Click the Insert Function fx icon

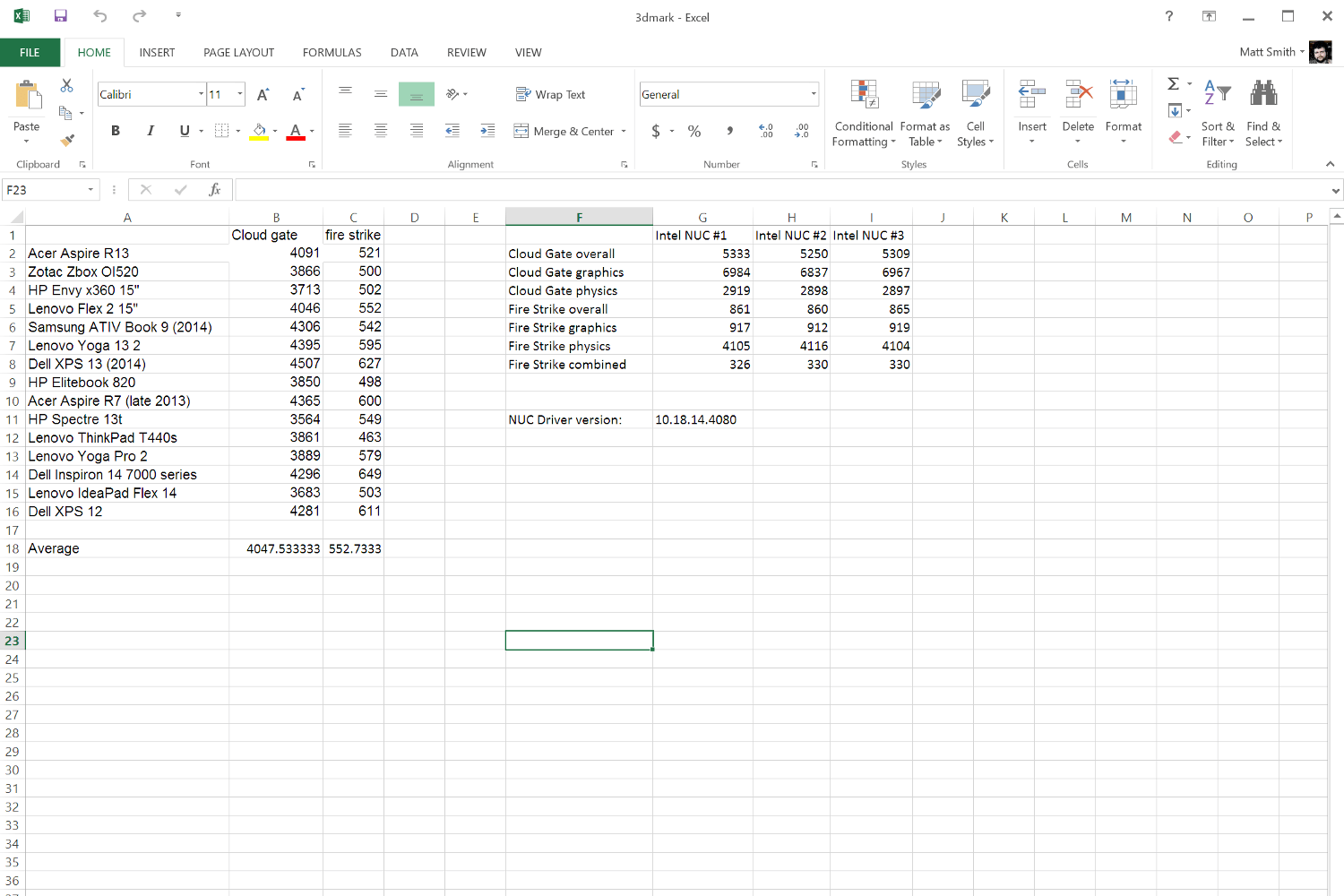click(x=215, y=190)
